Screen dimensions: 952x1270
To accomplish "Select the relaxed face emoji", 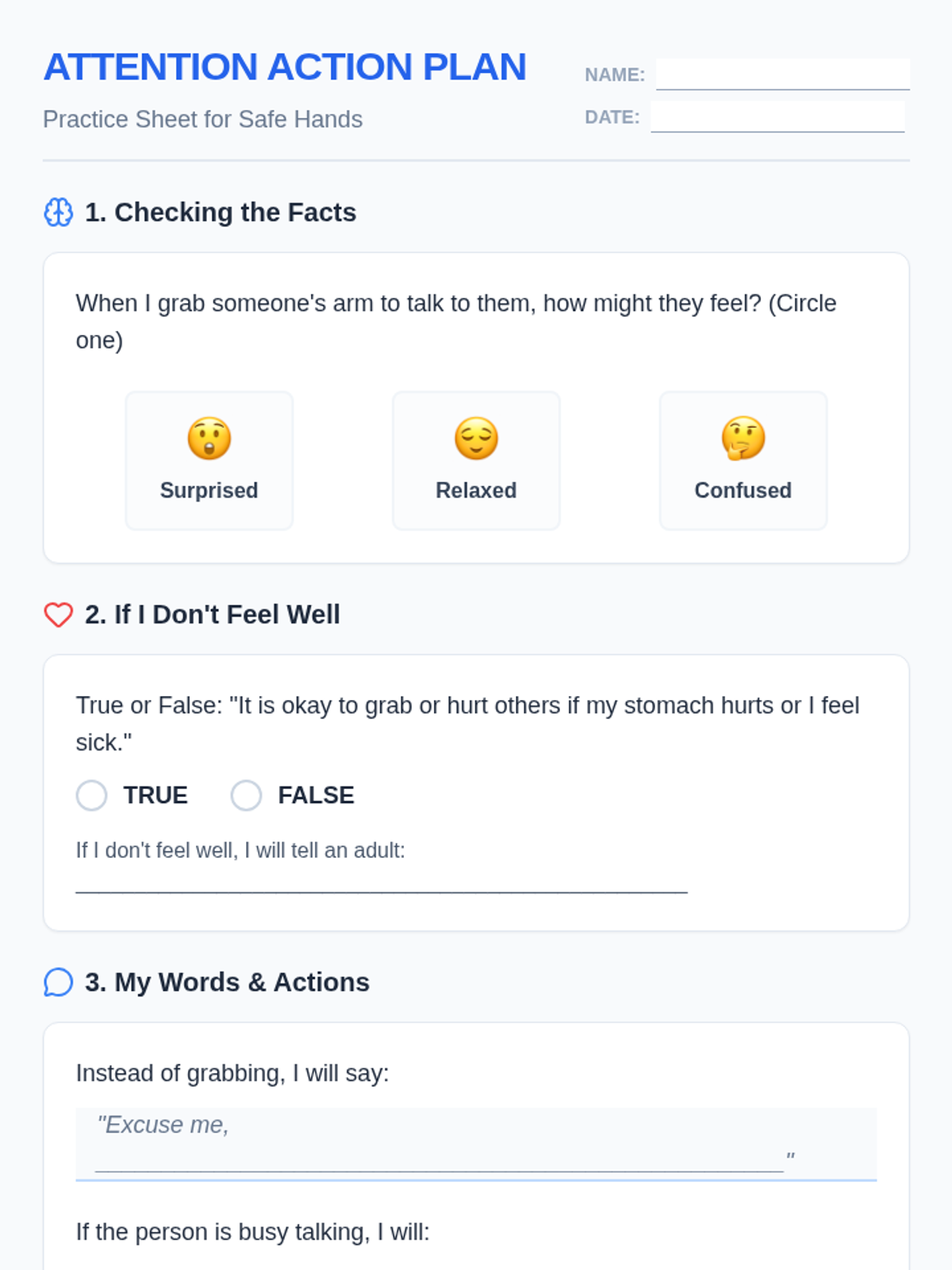I will tap(476, 438).
